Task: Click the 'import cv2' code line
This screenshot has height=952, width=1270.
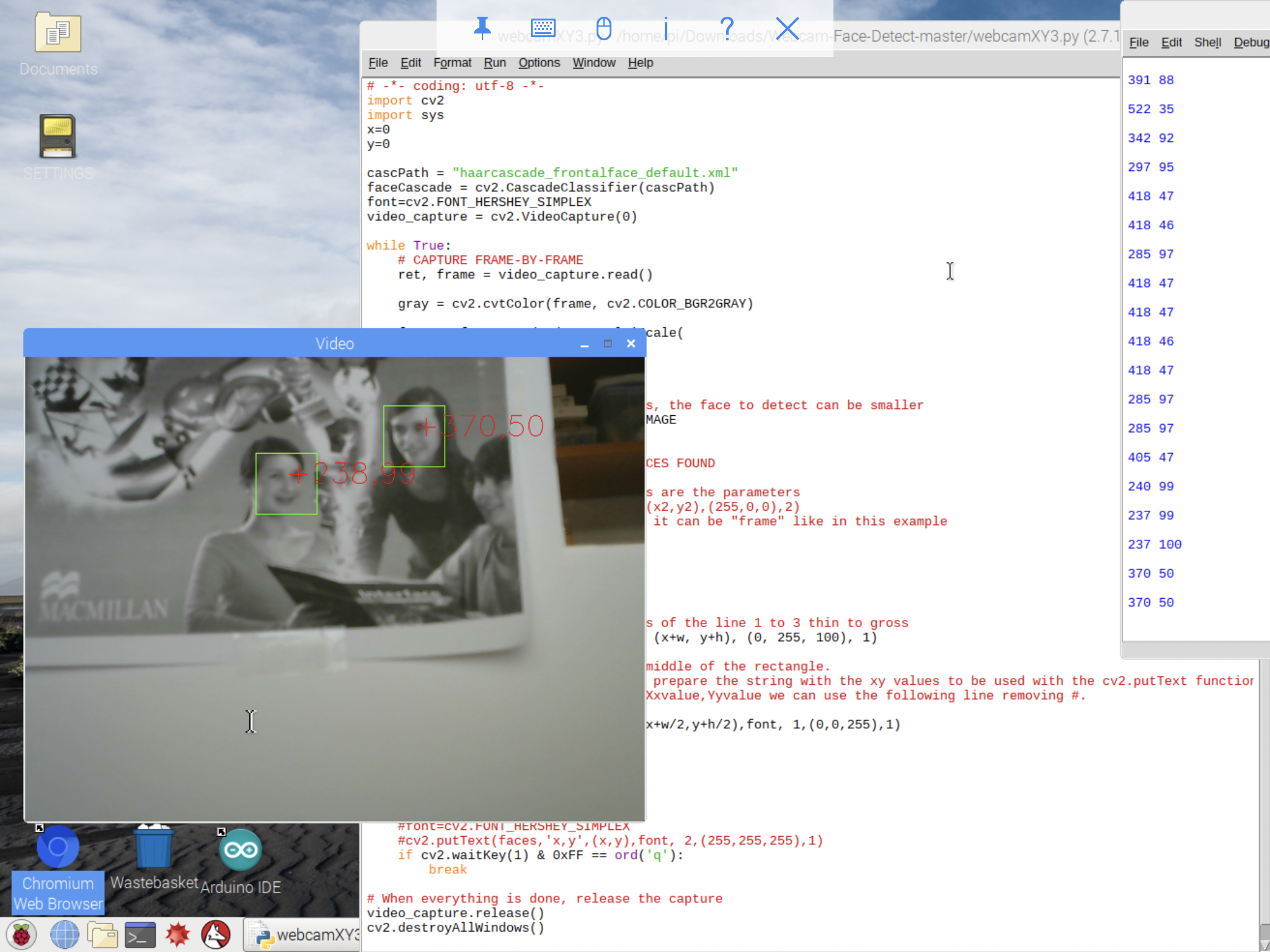Action: tap(405, 100)
